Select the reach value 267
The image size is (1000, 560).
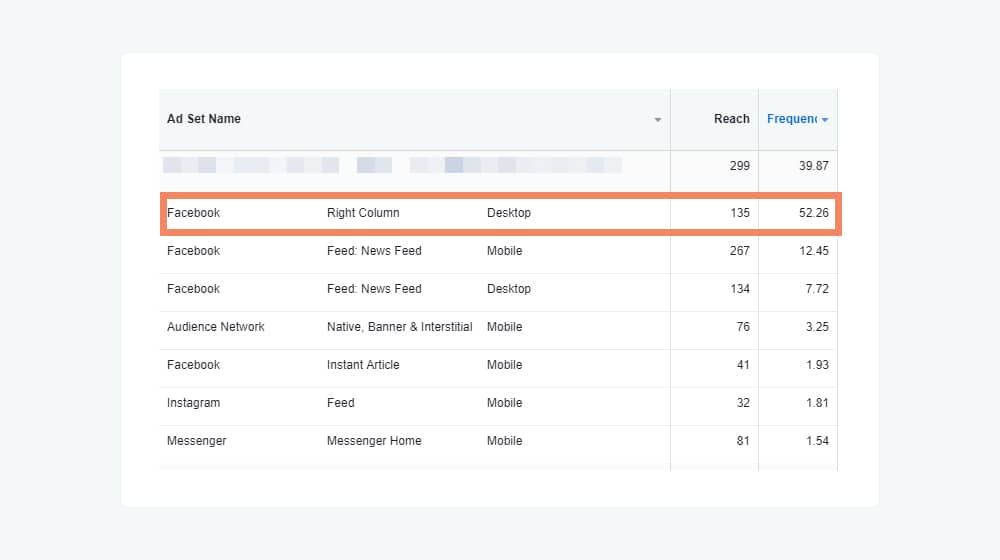coord(739,251)
